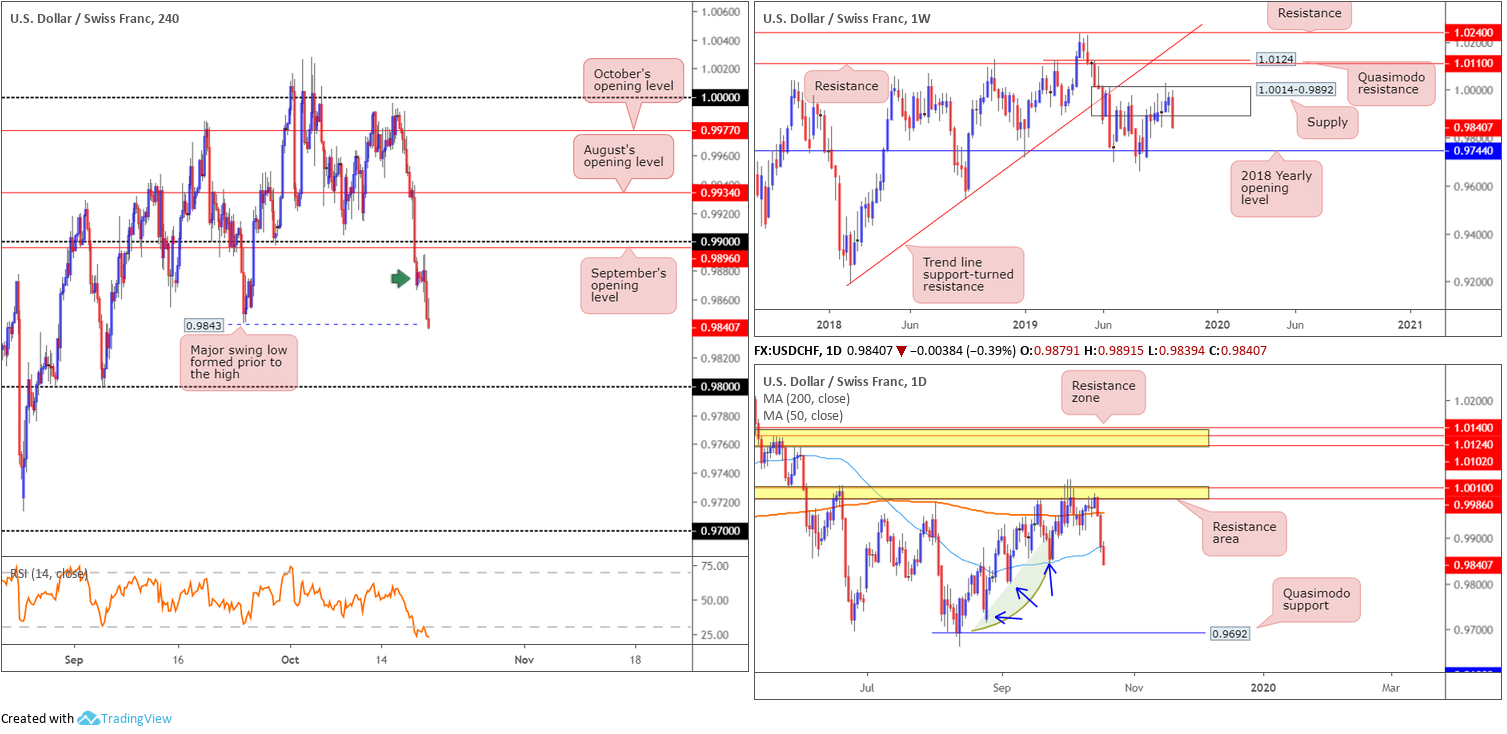Image resolution: width=1507 pixels, height=734 pixels.
Task: Click the 'RSI (14, close)' indicator label
Action: coord(49,574)
